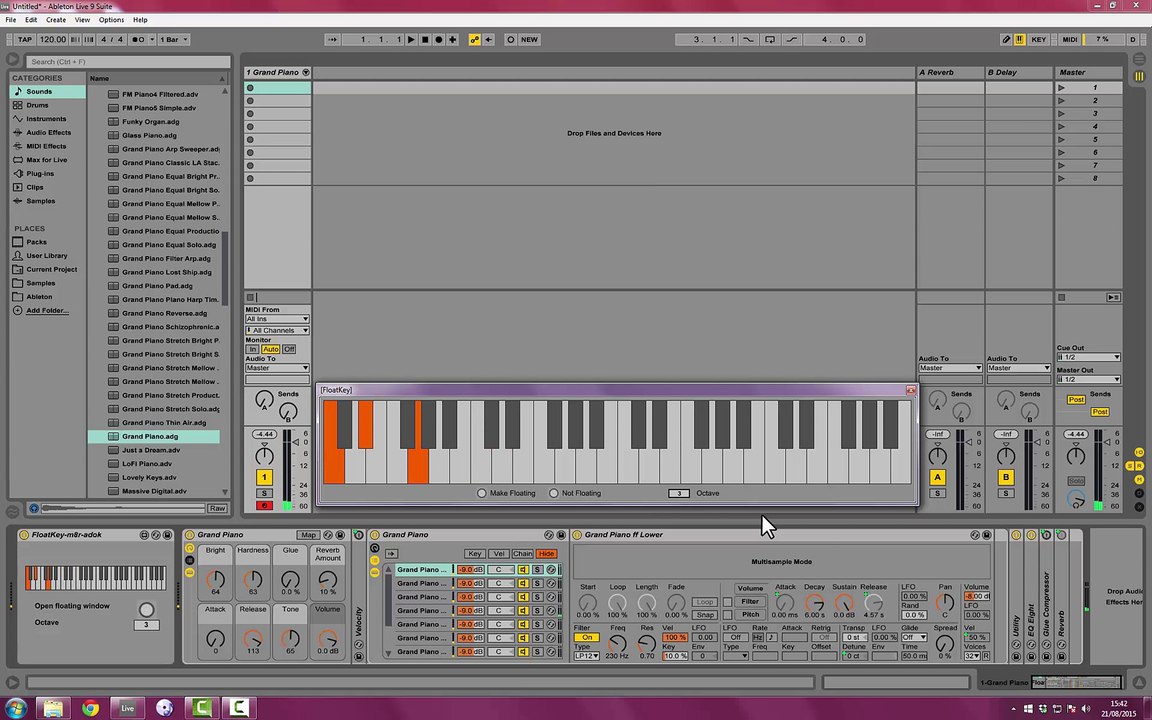The image size is (1152, 720).
Task: Click the Map button on Grand Piano rack
Action: click(x=308, y=536)
